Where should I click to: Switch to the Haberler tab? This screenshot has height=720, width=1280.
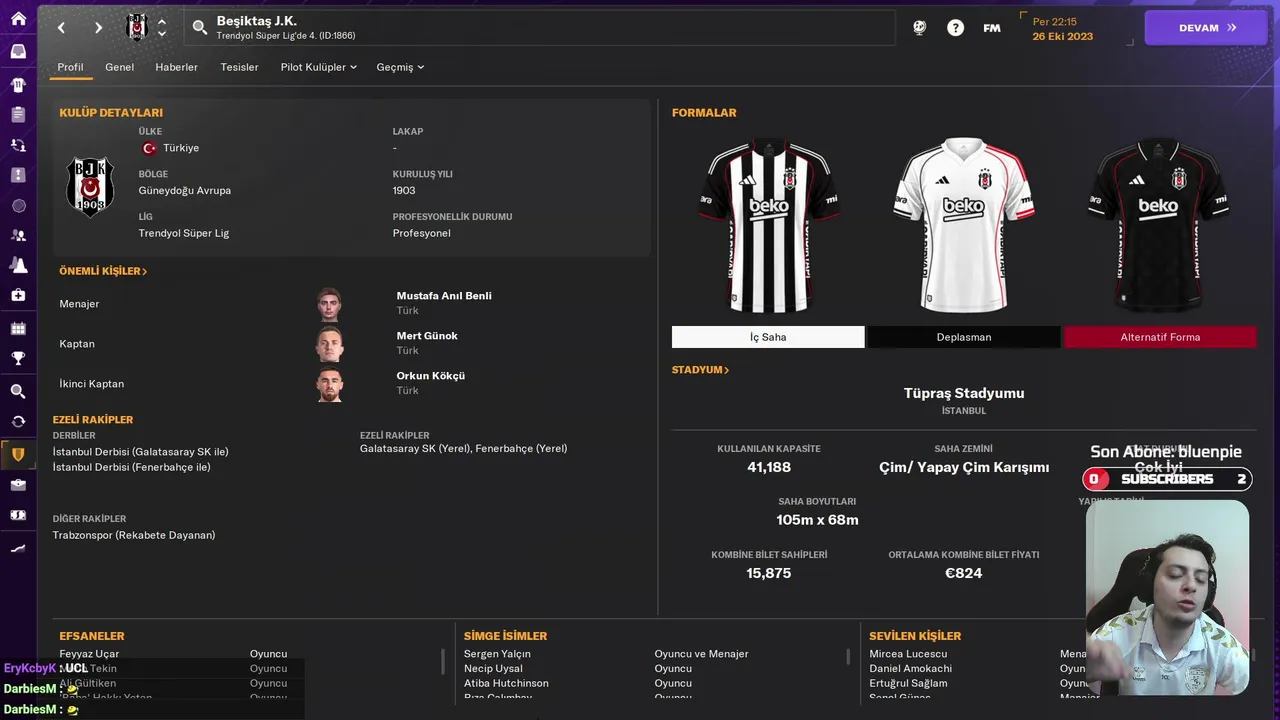176,67
